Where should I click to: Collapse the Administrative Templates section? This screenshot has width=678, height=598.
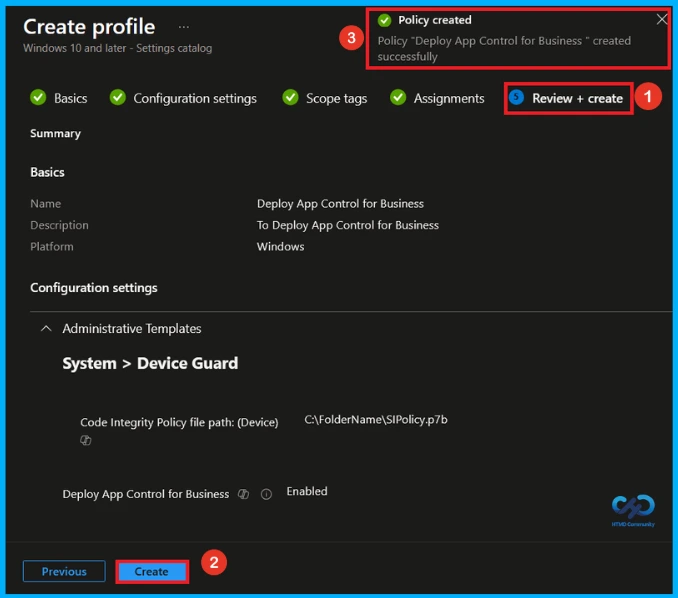(x=46, y=329)
